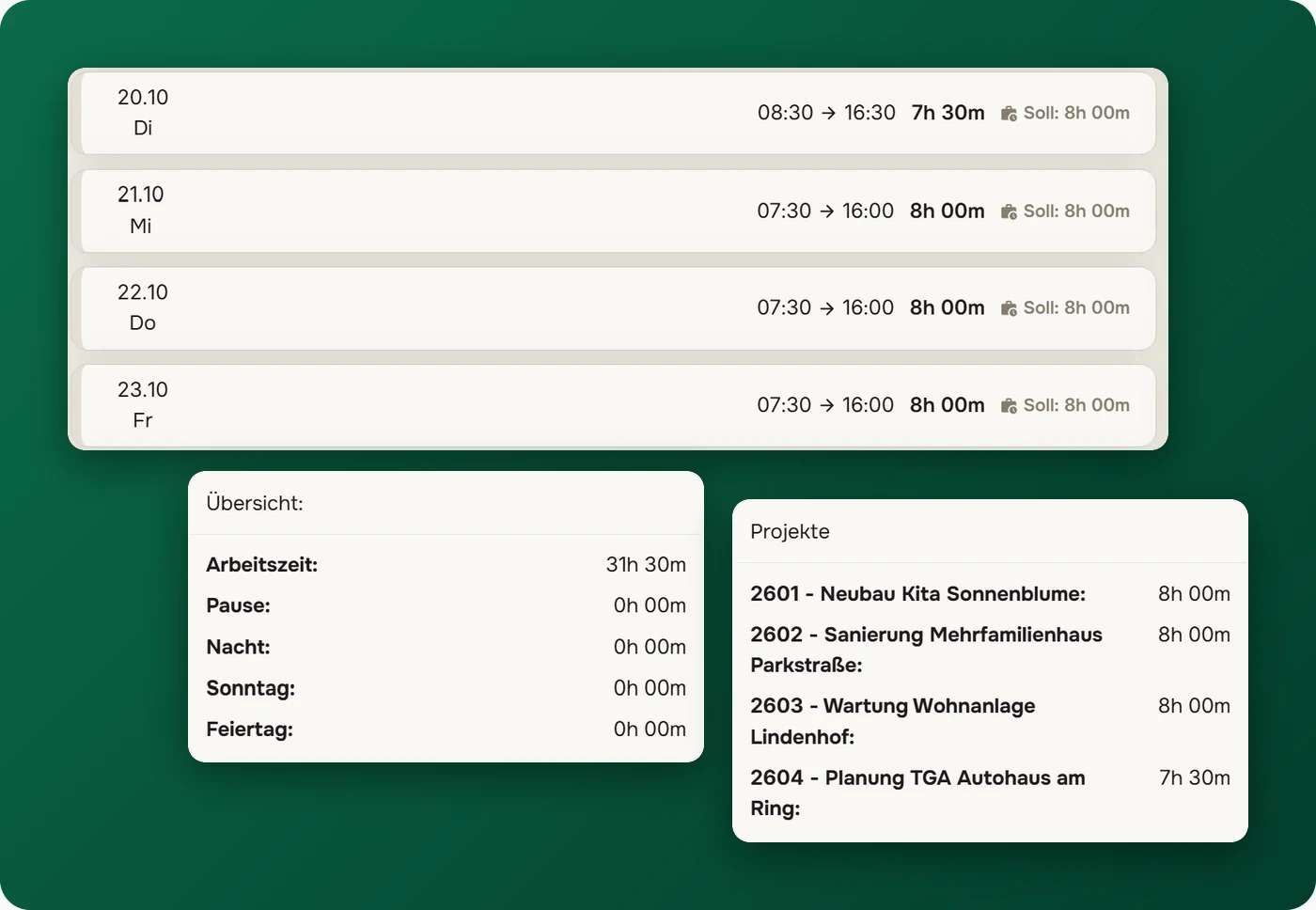Click the Pause: label

coord(238,605)
